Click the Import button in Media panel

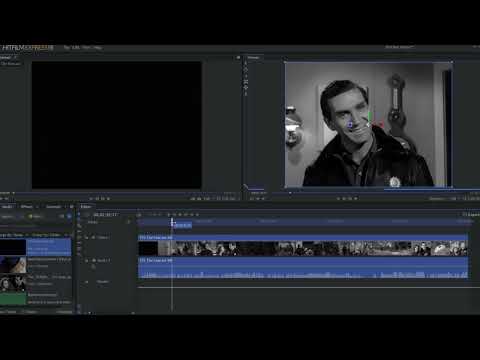7,217
